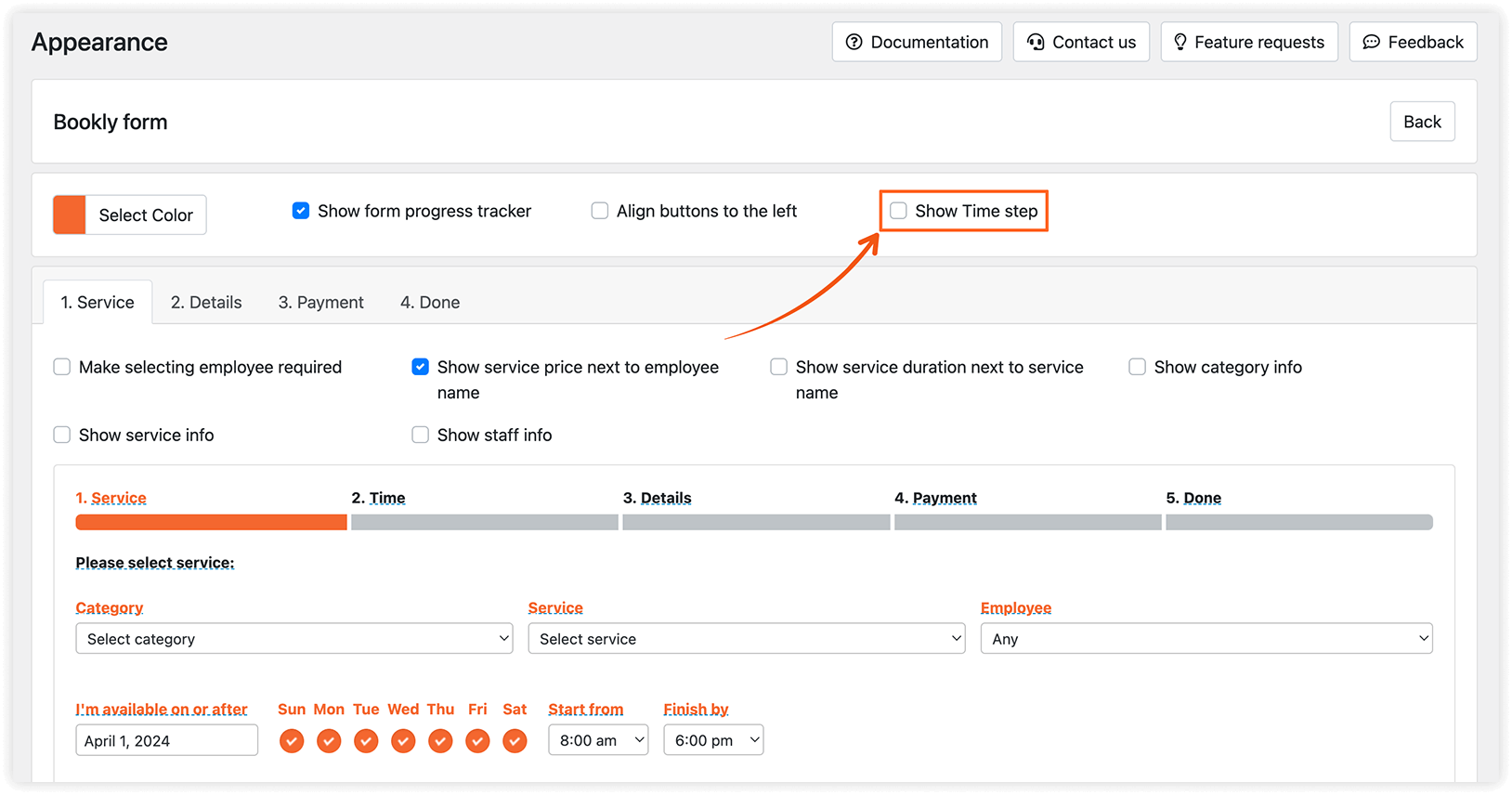This screenshot has width=1512, height=795.
Task: Check Make selecting employee required
Action: pos(62,367)
